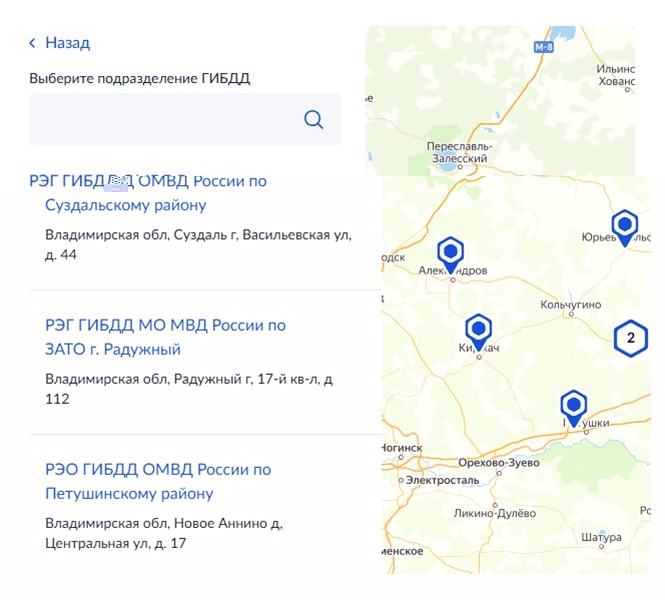This screenshot has width=665, height=600.
Task: Open the cluster marker showing 2
Action: coord(631,338)
